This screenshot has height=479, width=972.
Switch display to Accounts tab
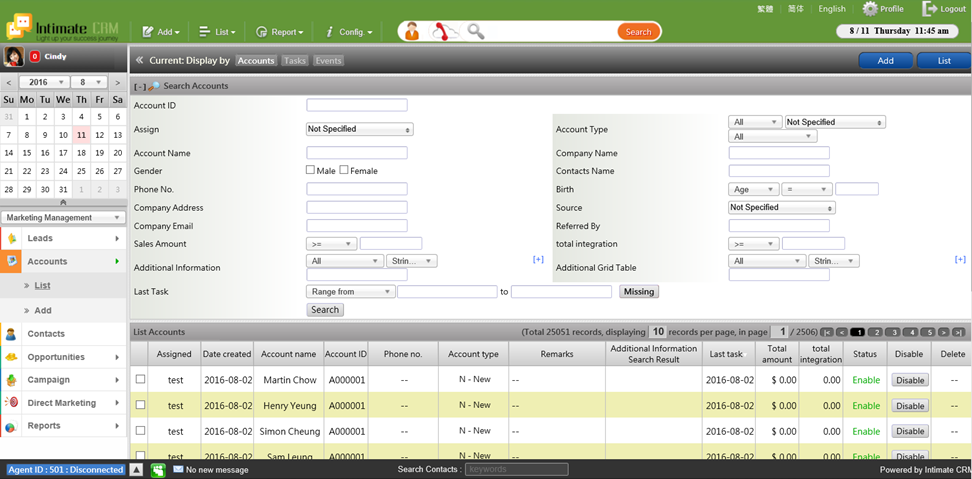(256, 61)
